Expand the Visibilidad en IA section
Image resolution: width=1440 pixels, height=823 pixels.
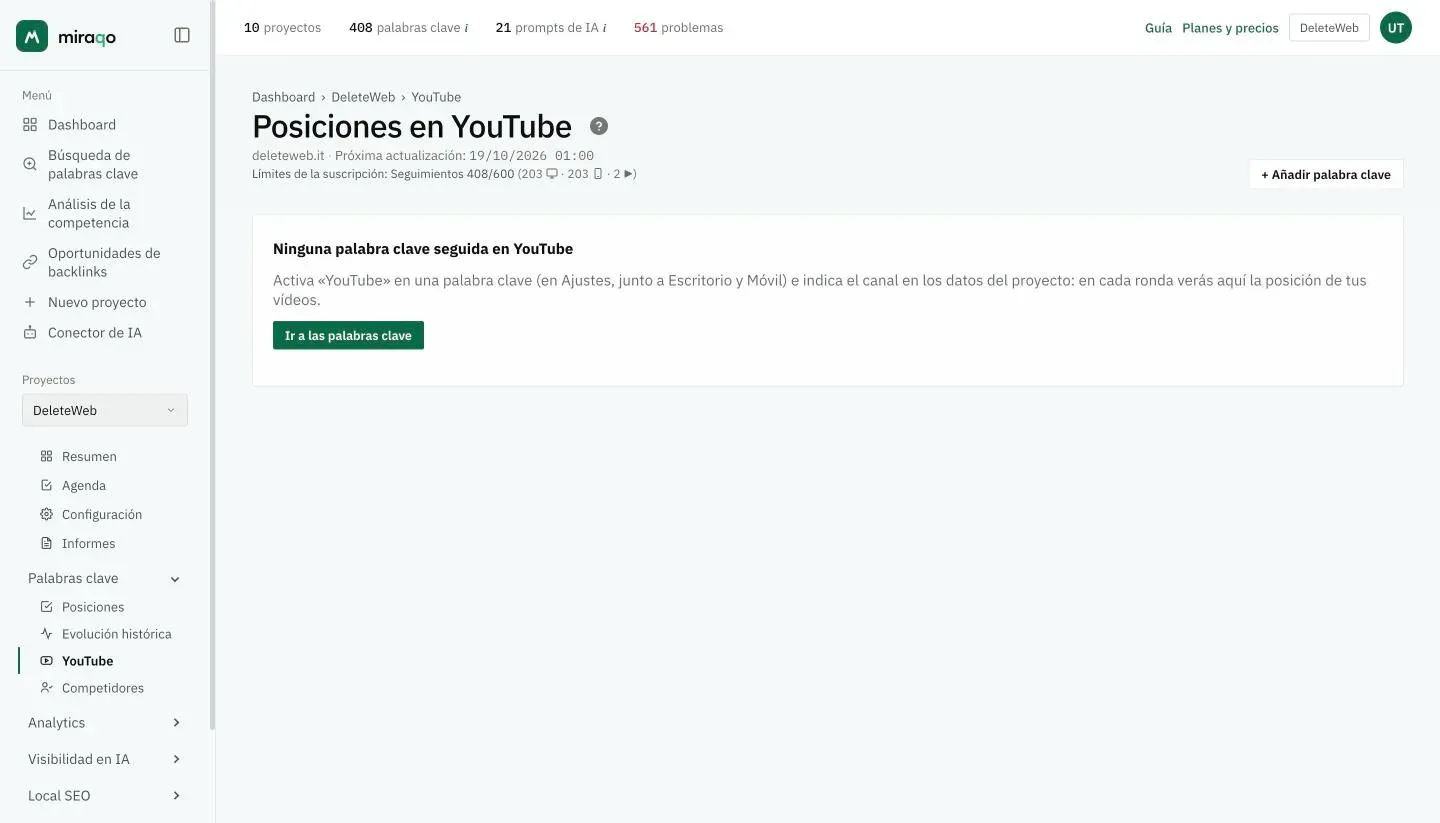(176, 759)
